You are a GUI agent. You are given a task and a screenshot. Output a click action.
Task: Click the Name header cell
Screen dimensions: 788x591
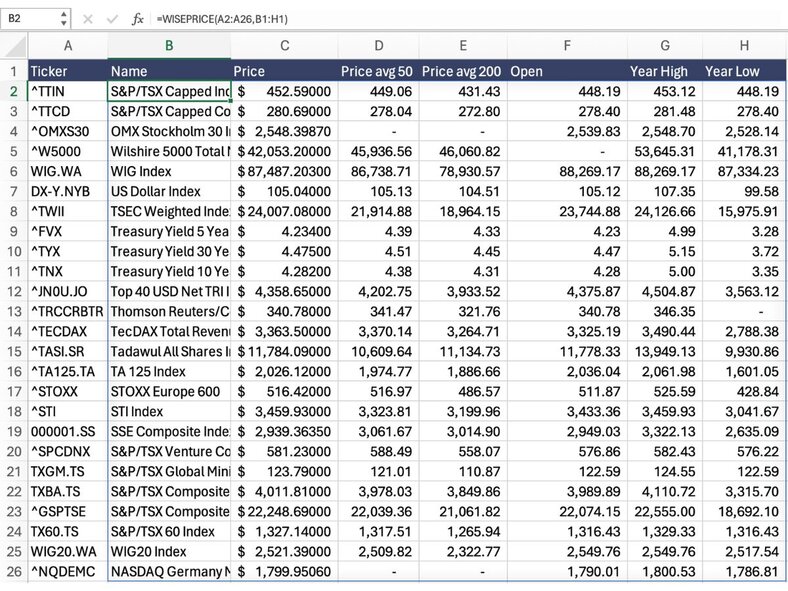[x=169, y=71]
